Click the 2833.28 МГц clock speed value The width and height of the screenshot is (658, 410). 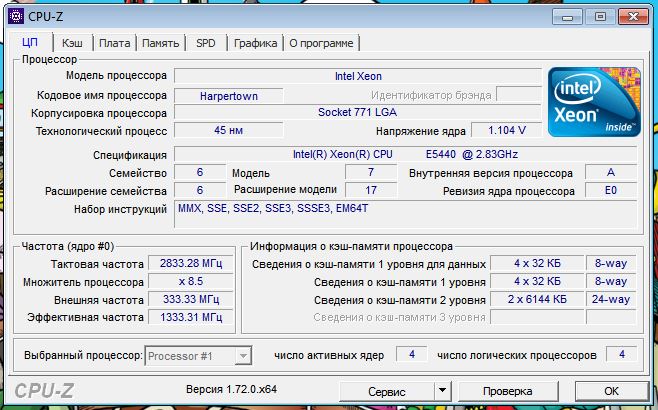pos(191,263)
